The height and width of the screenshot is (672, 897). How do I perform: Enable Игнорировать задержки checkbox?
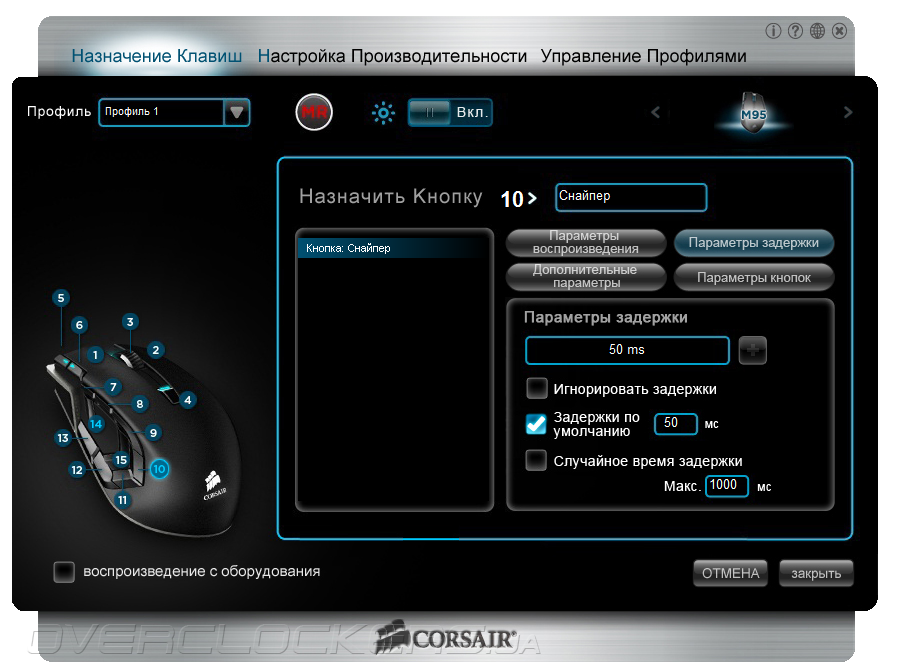[x=537, y=388]
